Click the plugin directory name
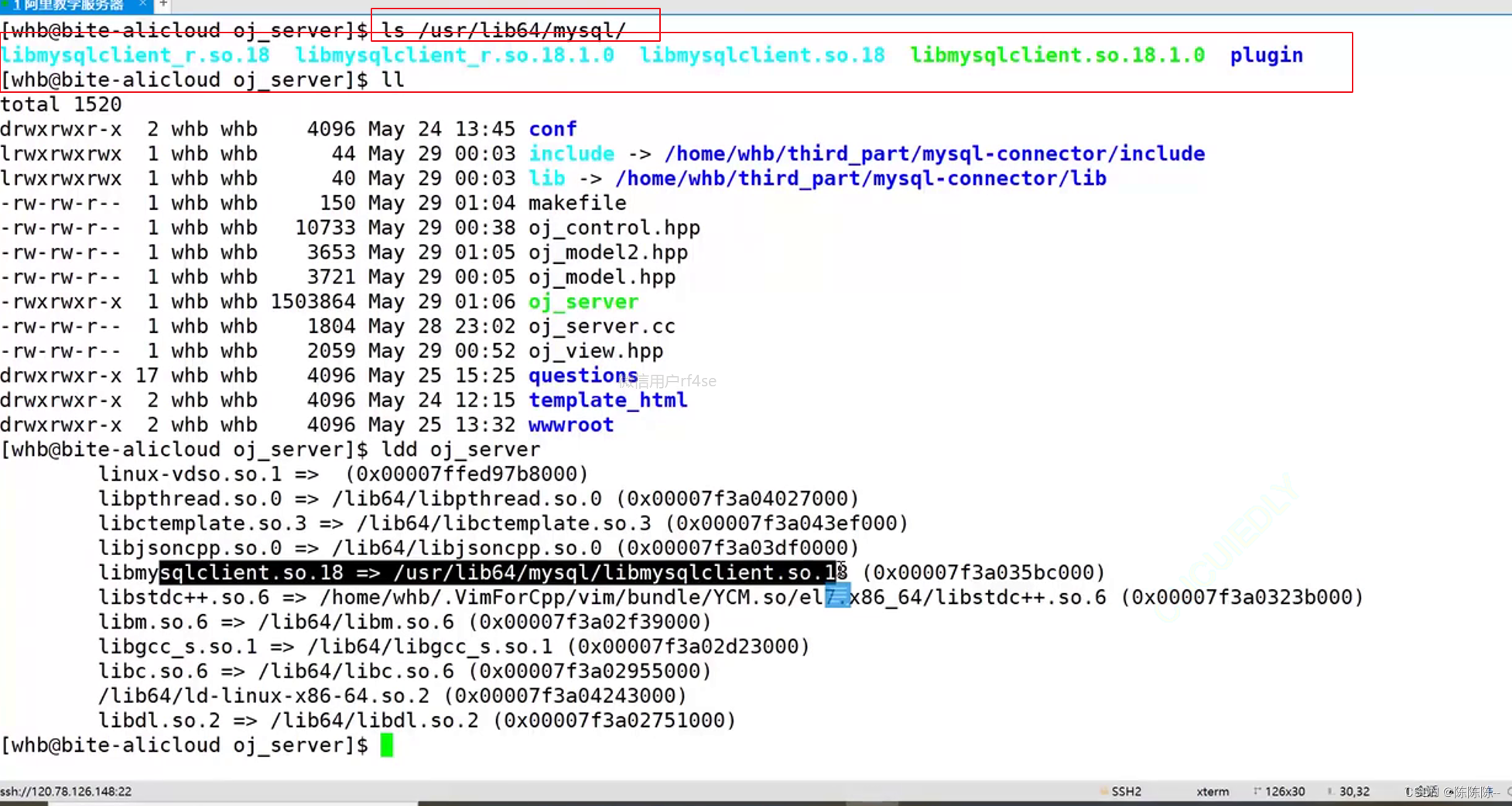 (1266, 55)
